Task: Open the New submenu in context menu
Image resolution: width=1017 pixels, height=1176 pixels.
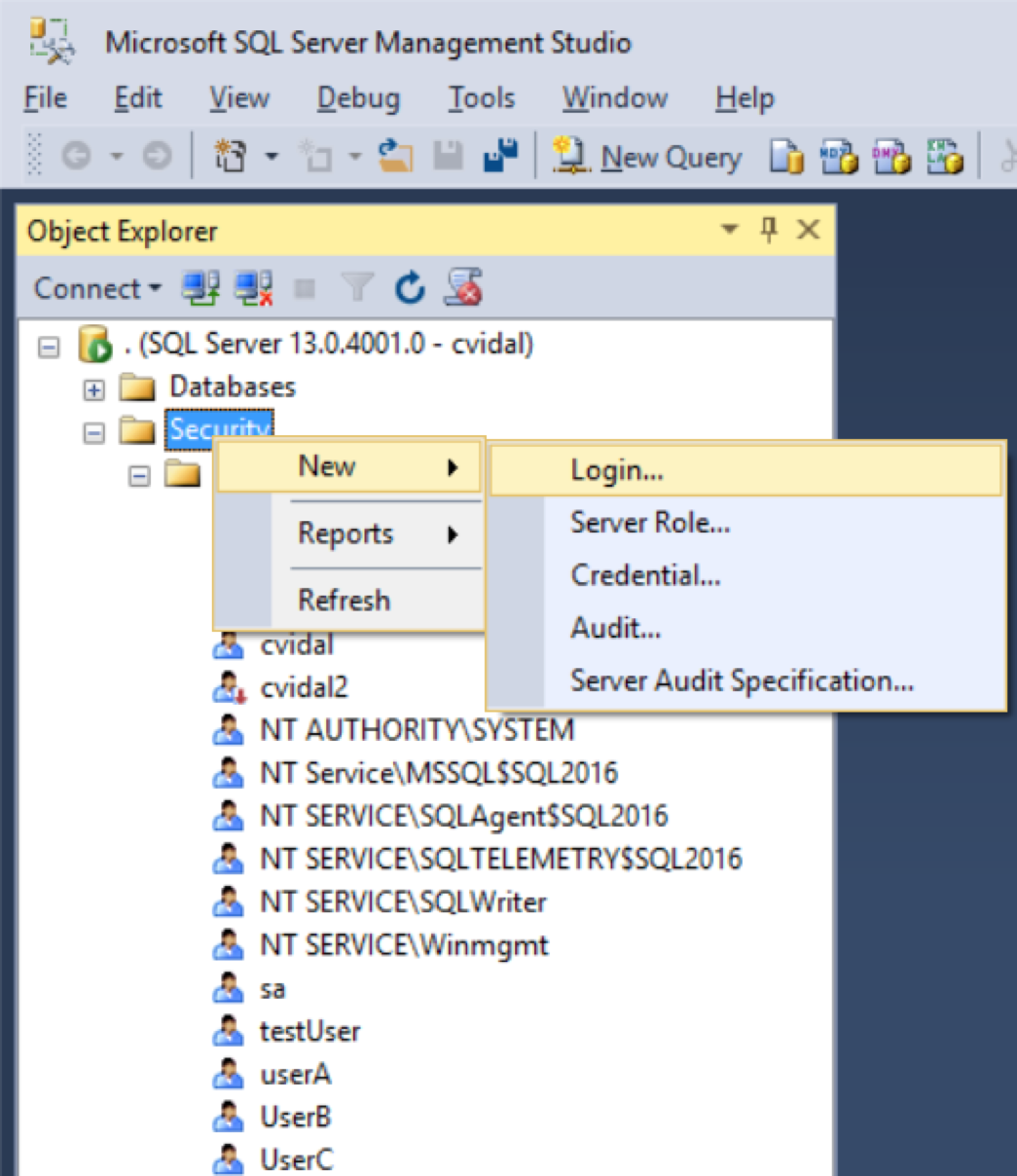Action: point(349,467)
